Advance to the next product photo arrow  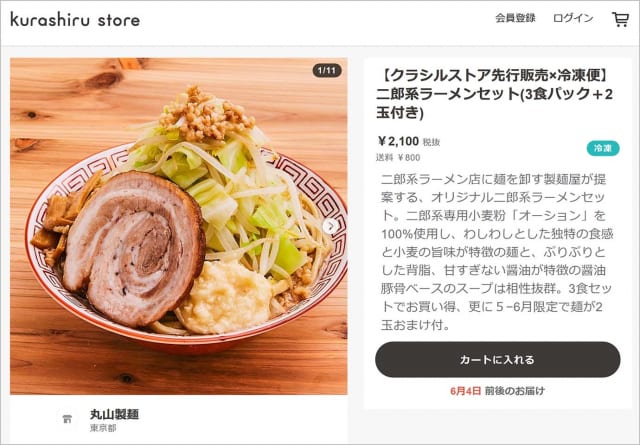331,226
